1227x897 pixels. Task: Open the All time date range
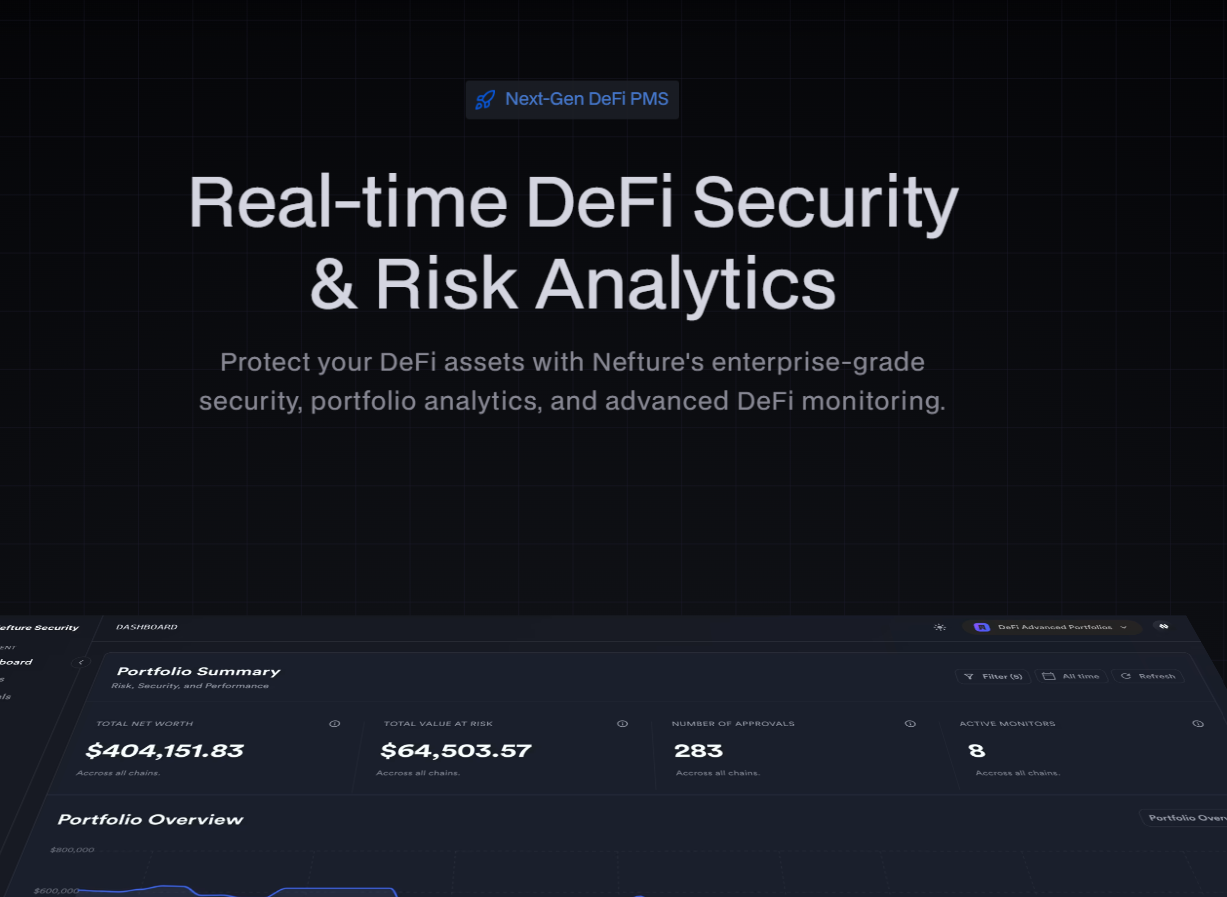coord(1071,677)
